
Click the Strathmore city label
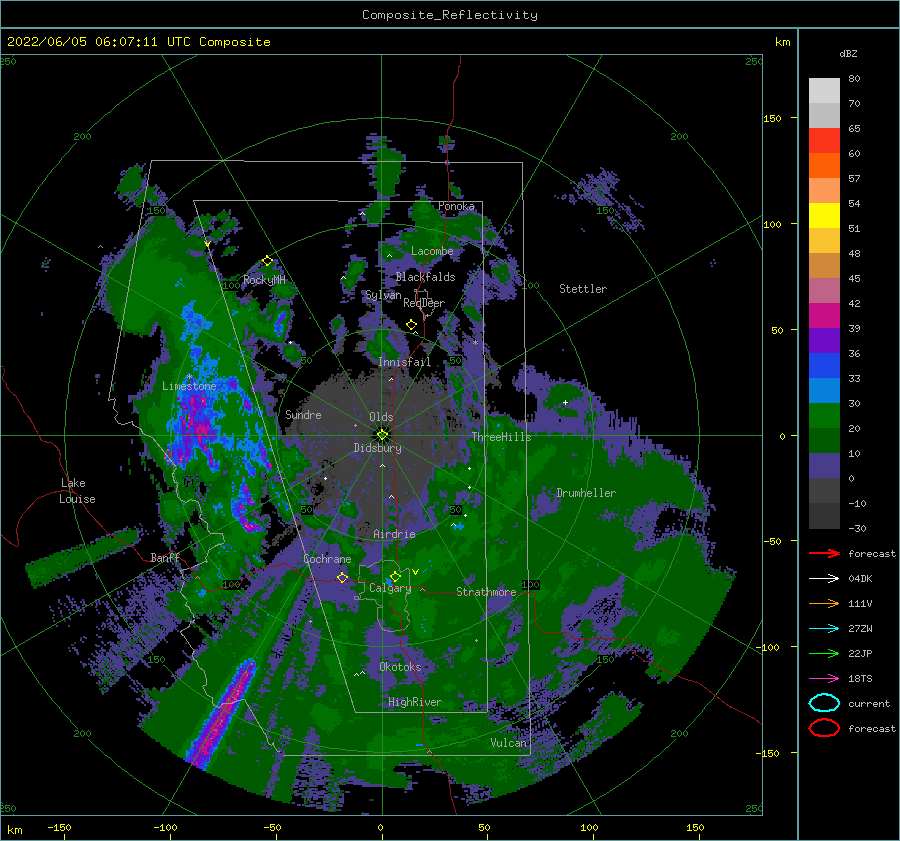[x=486, y=592]
